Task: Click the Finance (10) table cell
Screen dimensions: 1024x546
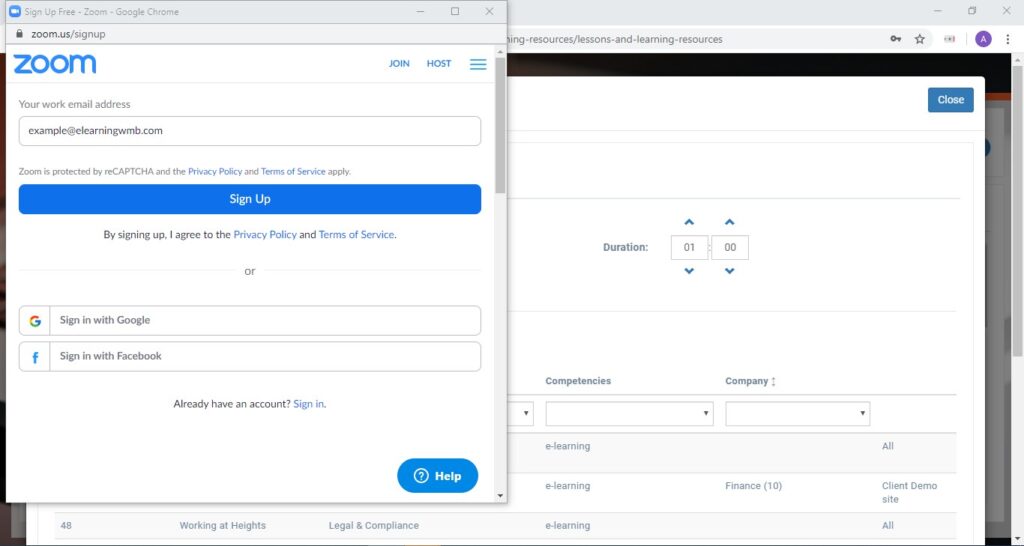Action: (753, 486)
